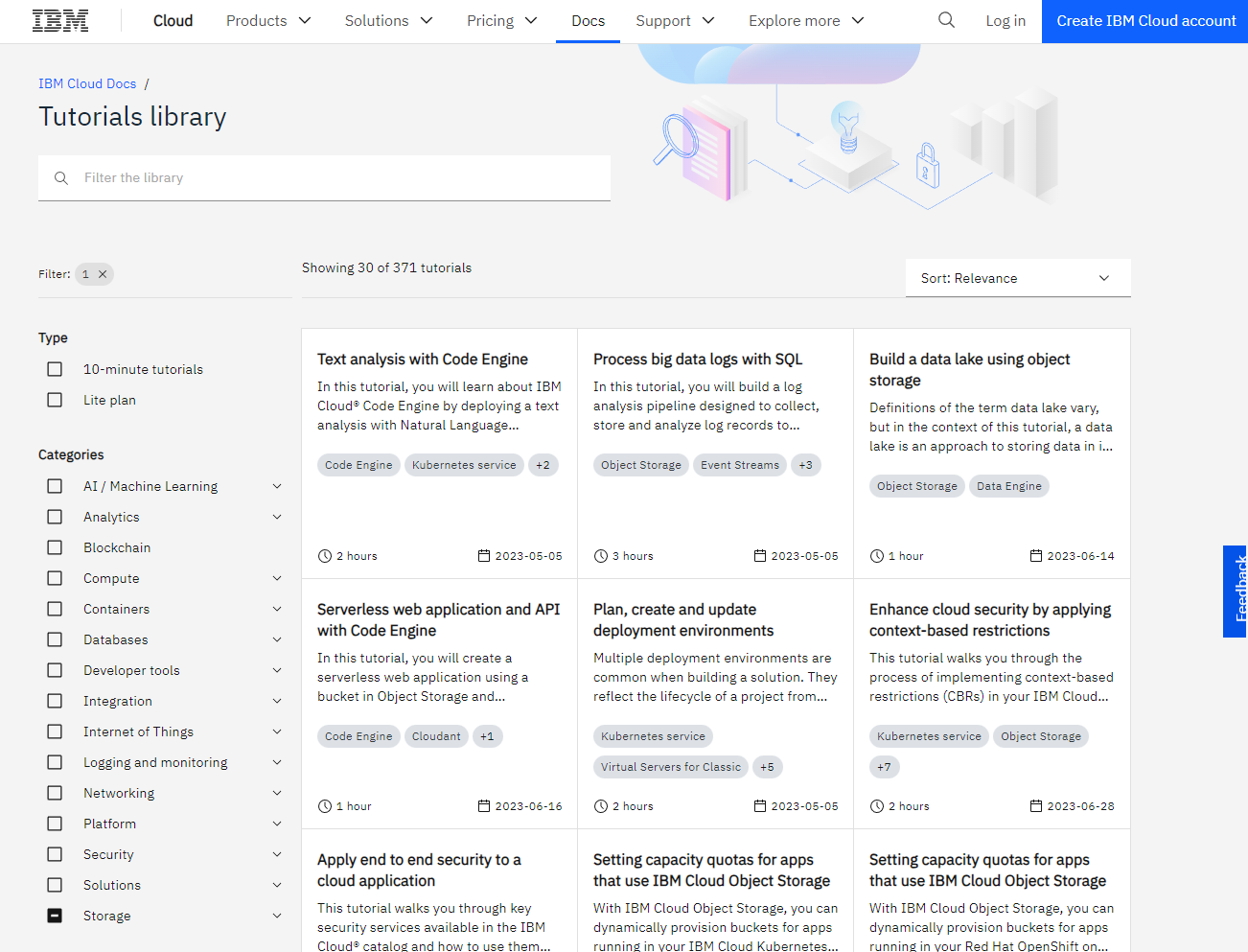This screenshot has height=952, width=1248.
Task: Expand the Integration category chevron
Action: (x=277, y=701)
